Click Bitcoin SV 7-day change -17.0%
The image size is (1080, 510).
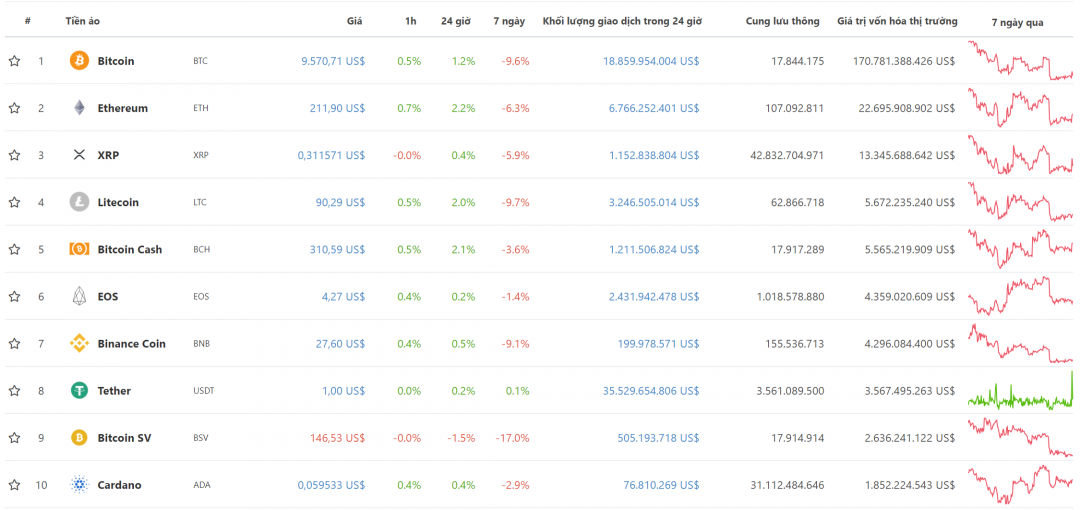512,437
